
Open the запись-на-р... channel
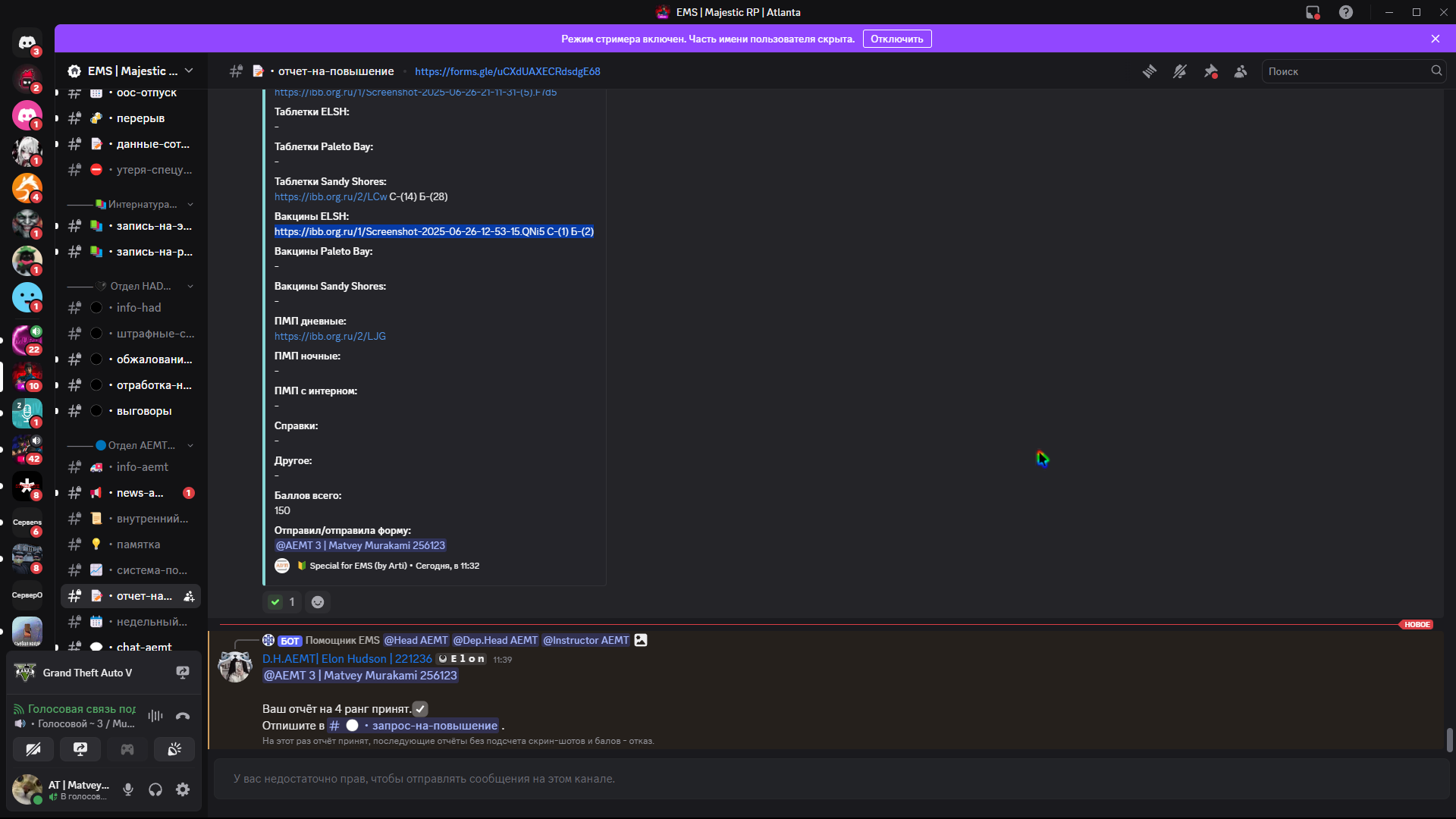pos(130,252)
